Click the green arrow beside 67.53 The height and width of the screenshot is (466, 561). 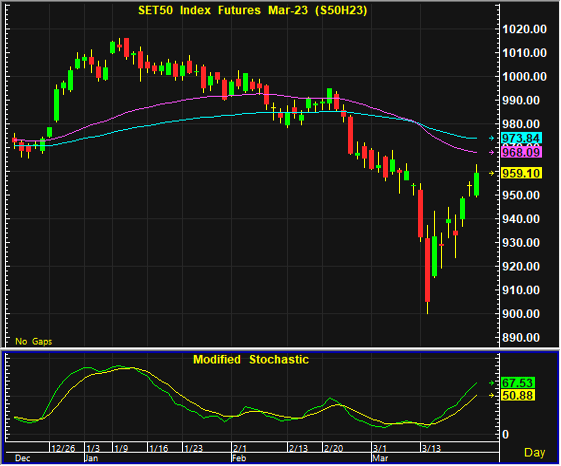coord(492,383)
